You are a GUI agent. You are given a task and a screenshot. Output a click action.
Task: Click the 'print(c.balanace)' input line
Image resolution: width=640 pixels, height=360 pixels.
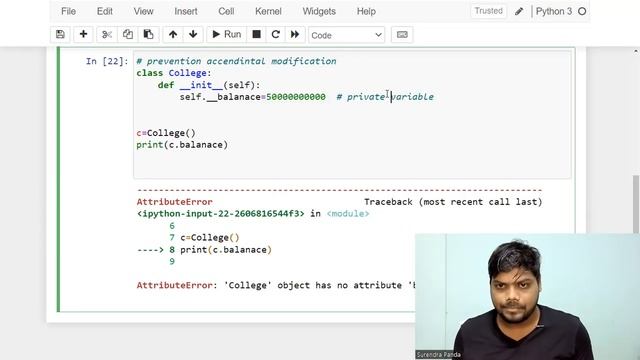coord(182,145)
